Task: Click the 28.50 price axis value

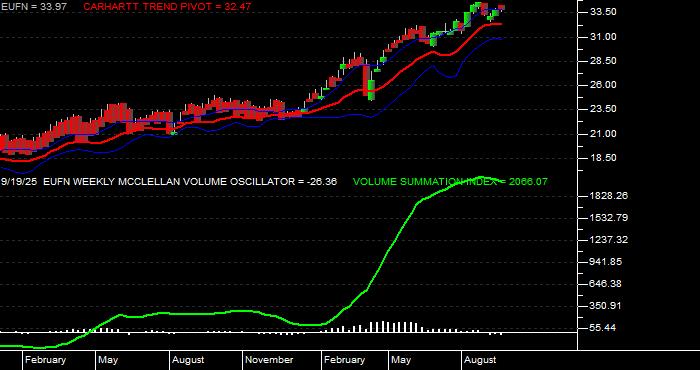Action: point(603,61)
